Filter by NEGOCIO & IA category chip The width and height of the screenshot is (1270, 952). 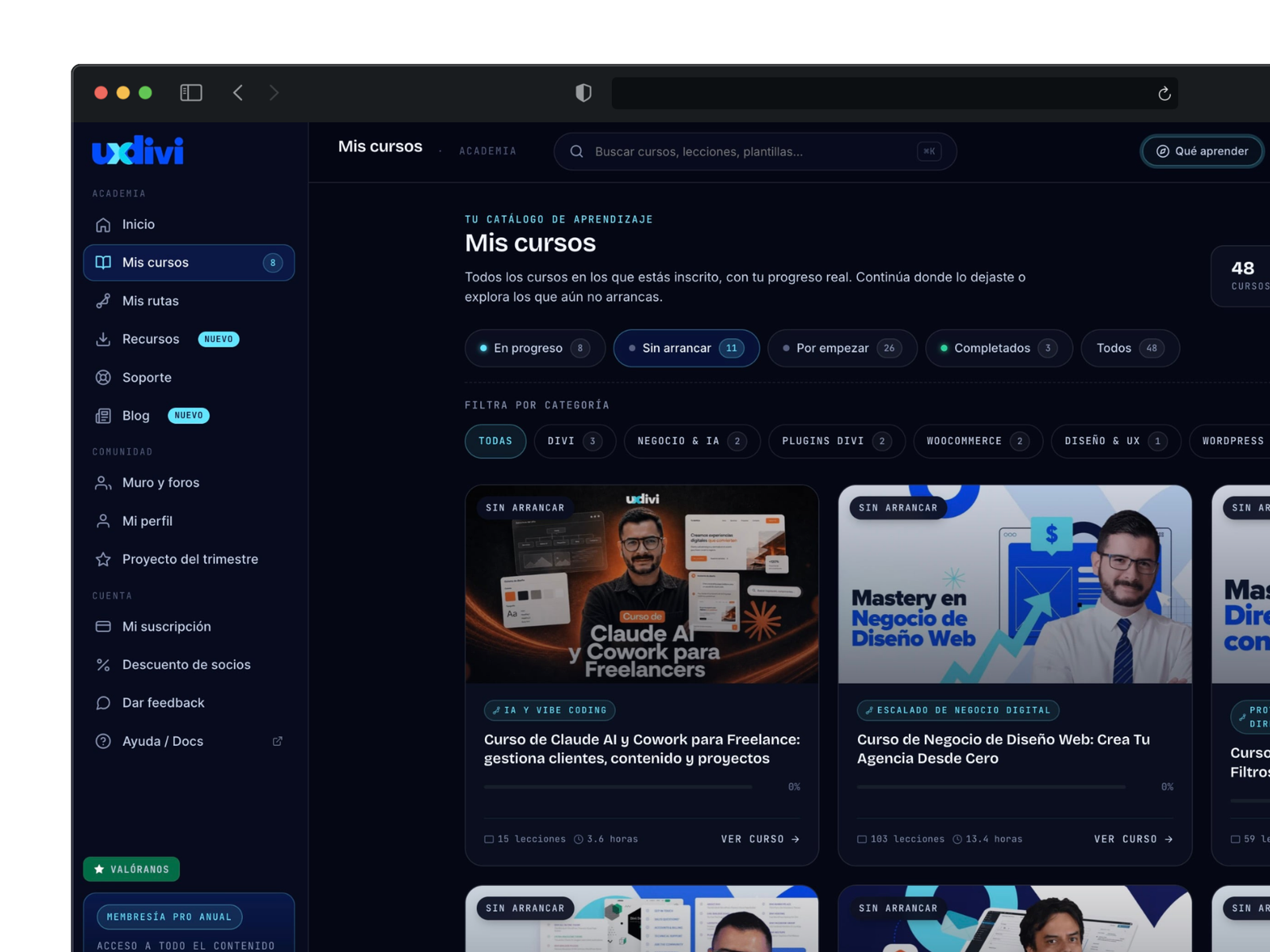point(692,441)
